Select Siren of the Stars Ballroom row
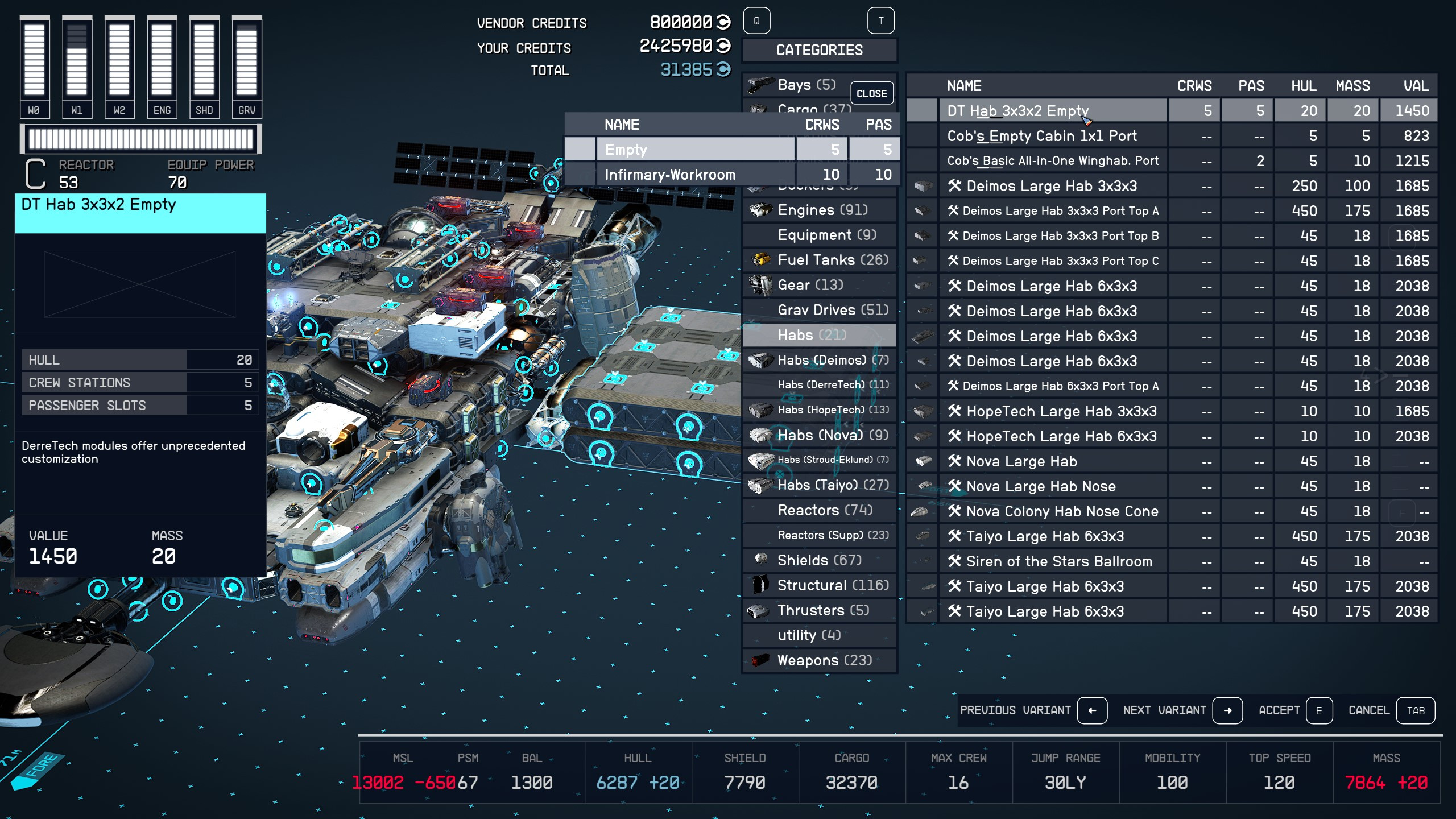1456x819 pixels. tap(1058, 561)
